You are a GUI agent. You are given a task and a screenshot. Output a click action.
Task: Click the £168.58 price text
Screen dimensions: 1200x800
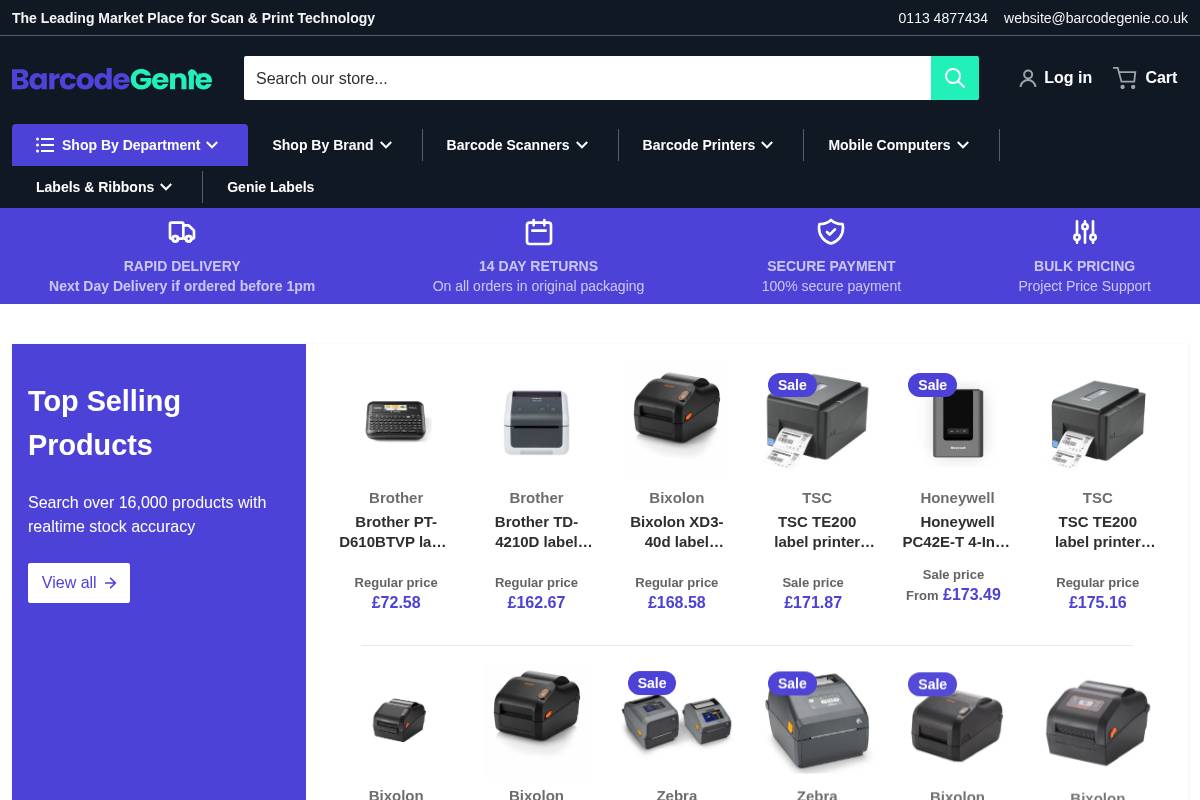[x=677, y=603]
